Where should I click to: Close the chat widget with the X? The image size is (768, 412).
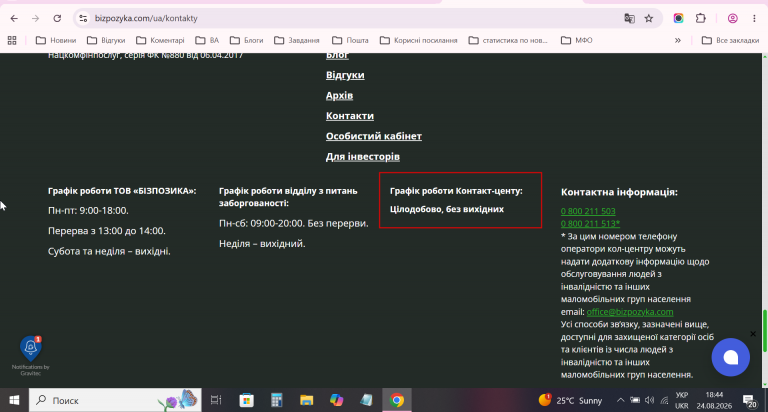pyautogui.click(x=753, y=334)
